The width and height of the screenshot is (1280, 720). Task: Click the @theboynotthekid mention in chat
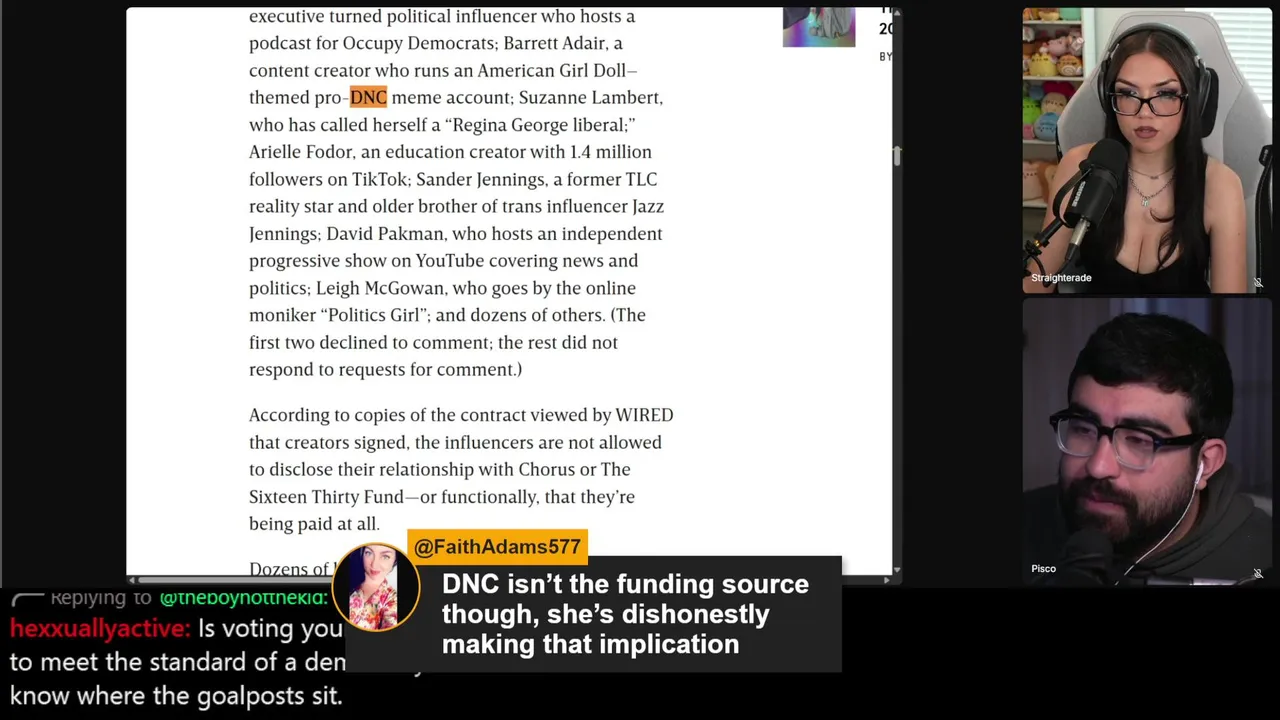(x=244, y=598)
